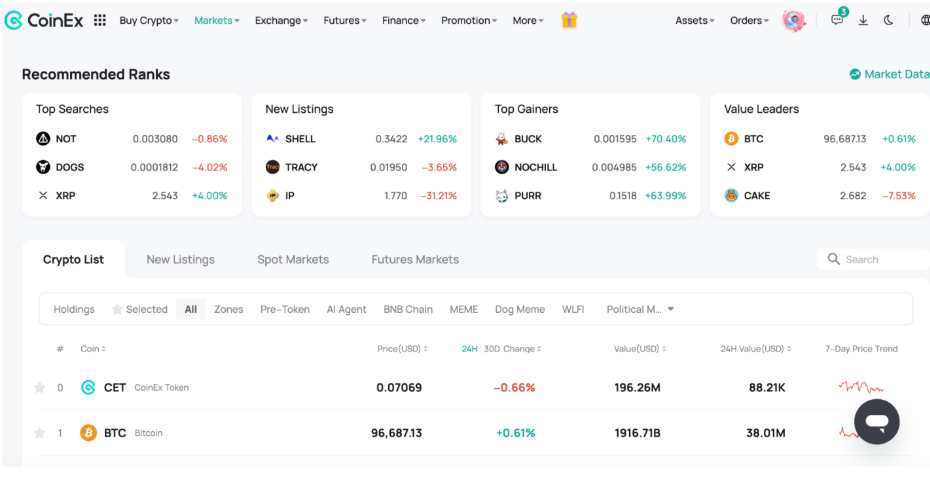Click the language globe icon
The height and width of the screenshot is (477, 930).
pos(924,20)
